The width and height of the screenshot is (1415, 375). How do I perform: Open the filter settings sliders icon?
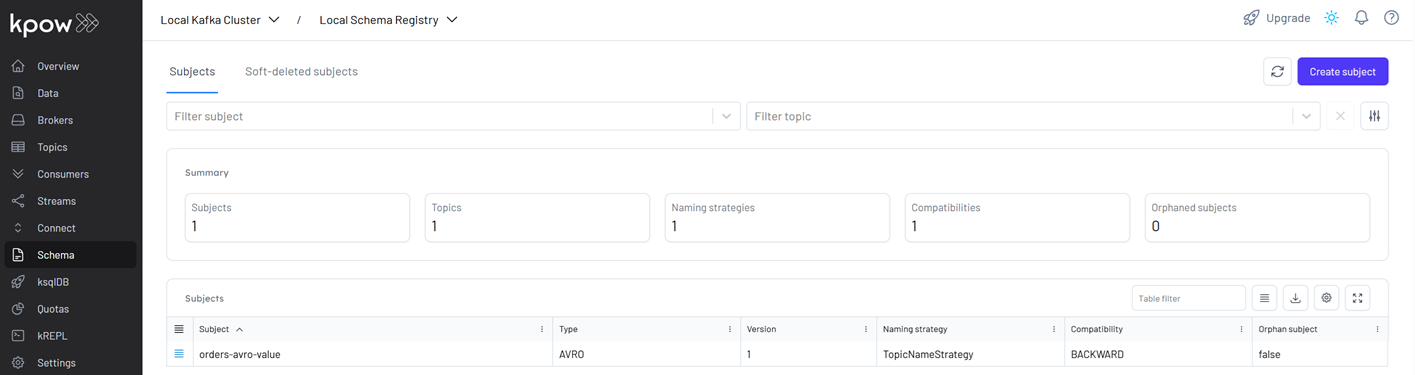[x=1375, y=116]
